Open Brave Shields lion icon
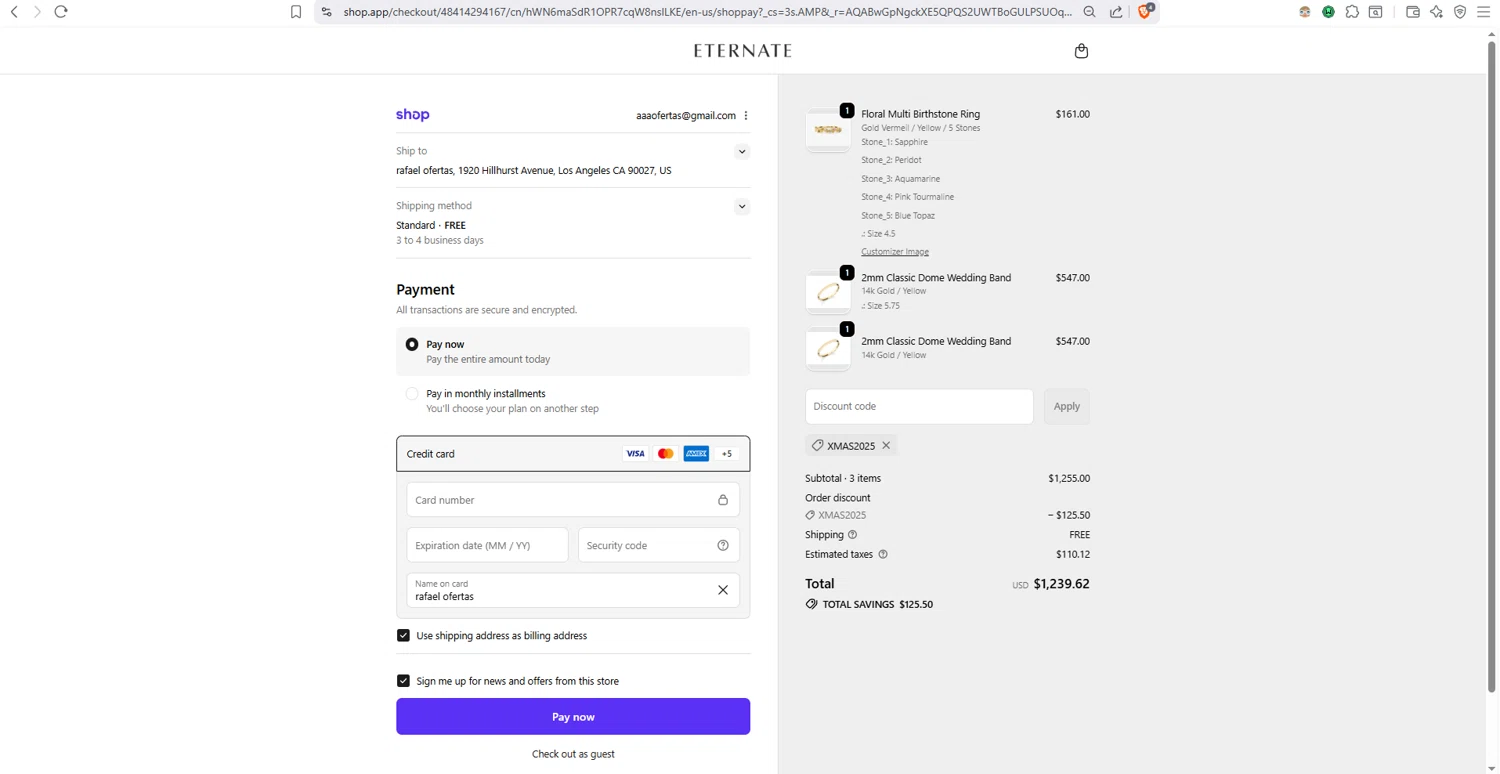Image resolution: width=1500 pixels, height=774 pixels. [x=1145, y=12]
